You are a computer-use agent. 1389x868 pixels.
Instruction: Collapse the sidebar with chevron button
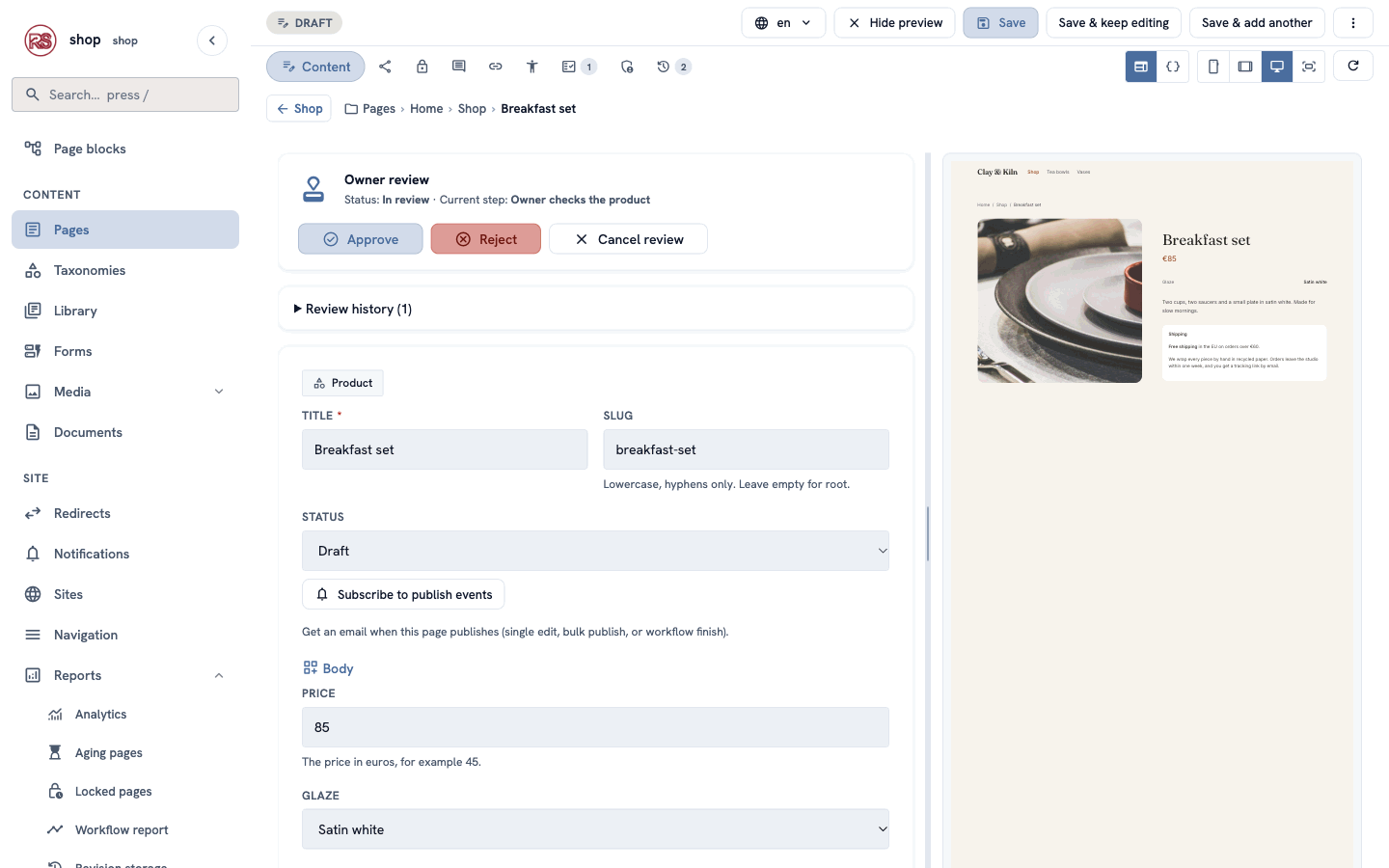[x=212, y=41]
